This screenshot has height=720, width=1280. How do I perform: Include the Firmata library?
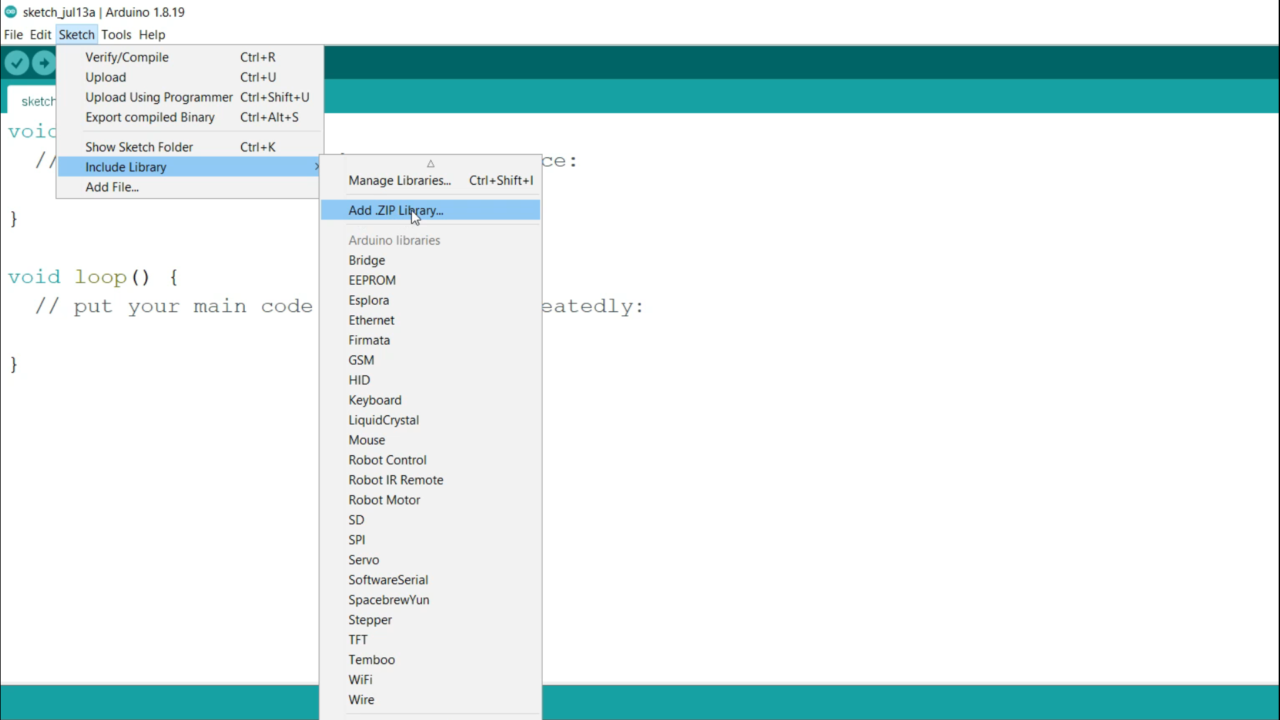(x=430, y=340)
